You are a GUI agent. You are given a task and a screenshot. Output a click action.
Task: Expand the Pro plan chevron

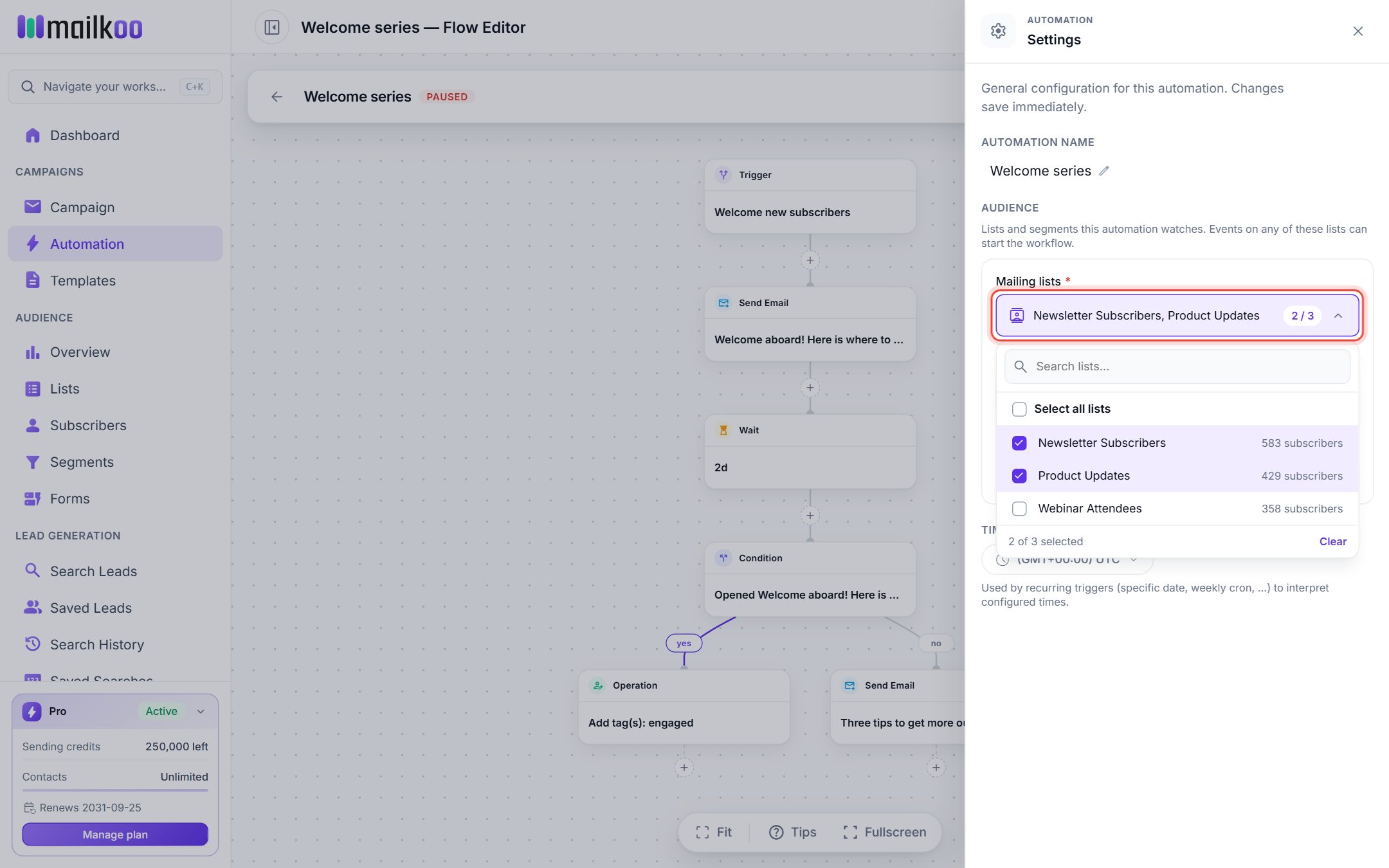pyautogui.click(x=201, y=711)
